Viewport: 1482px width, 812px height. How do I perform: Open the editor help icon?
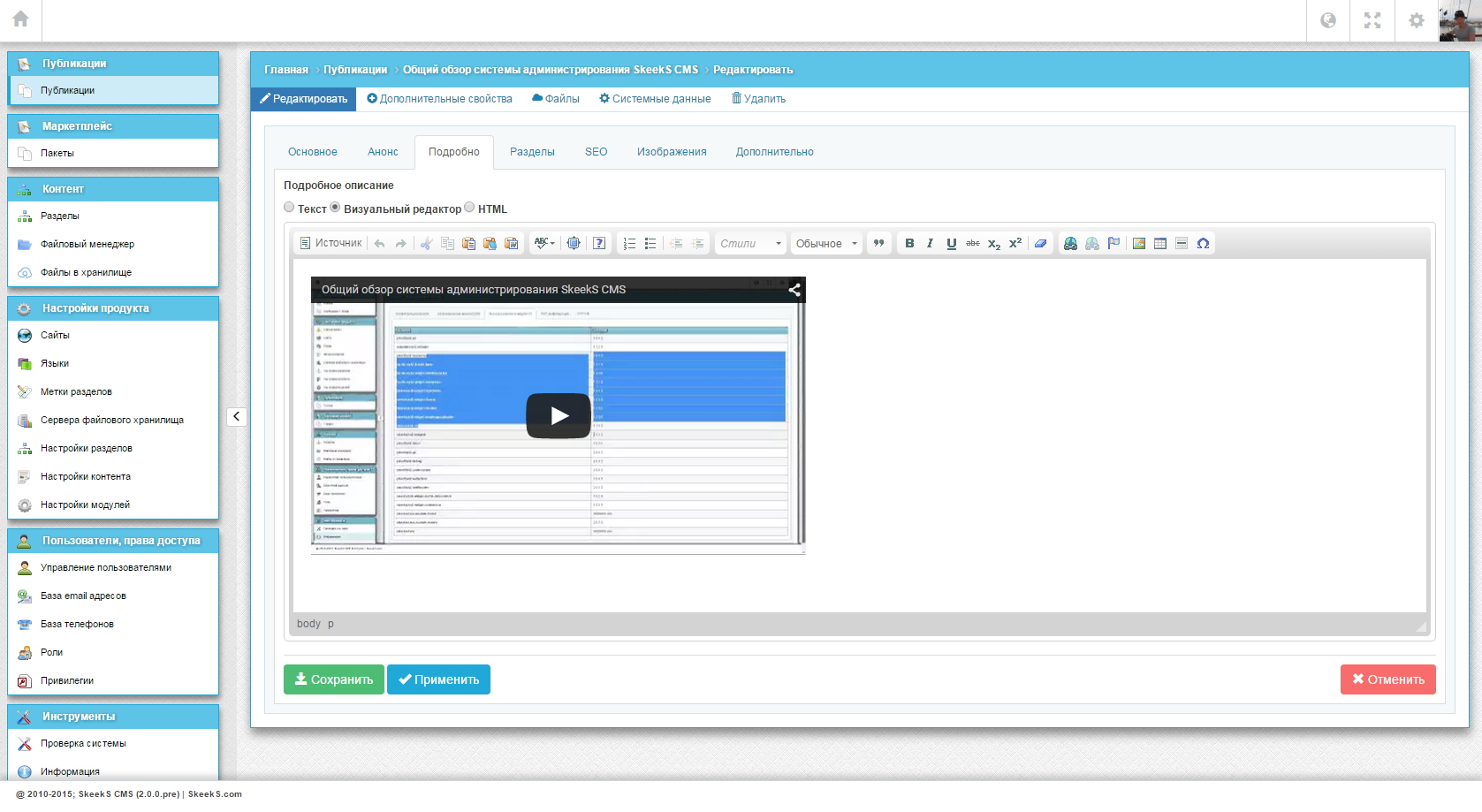(x=599, y=243)
